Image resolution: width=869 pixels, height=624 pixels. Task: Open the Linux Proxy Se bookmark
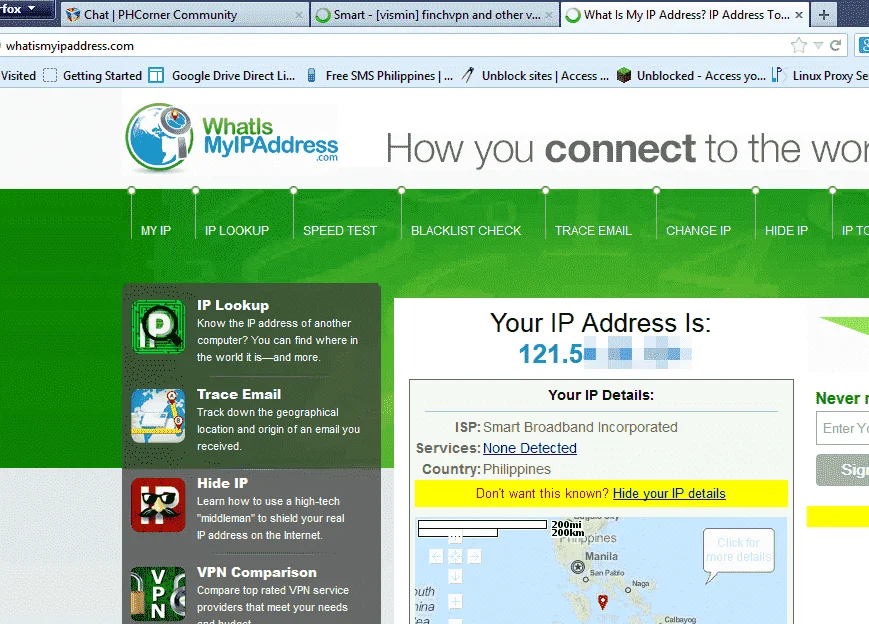[x=820, y=75]
